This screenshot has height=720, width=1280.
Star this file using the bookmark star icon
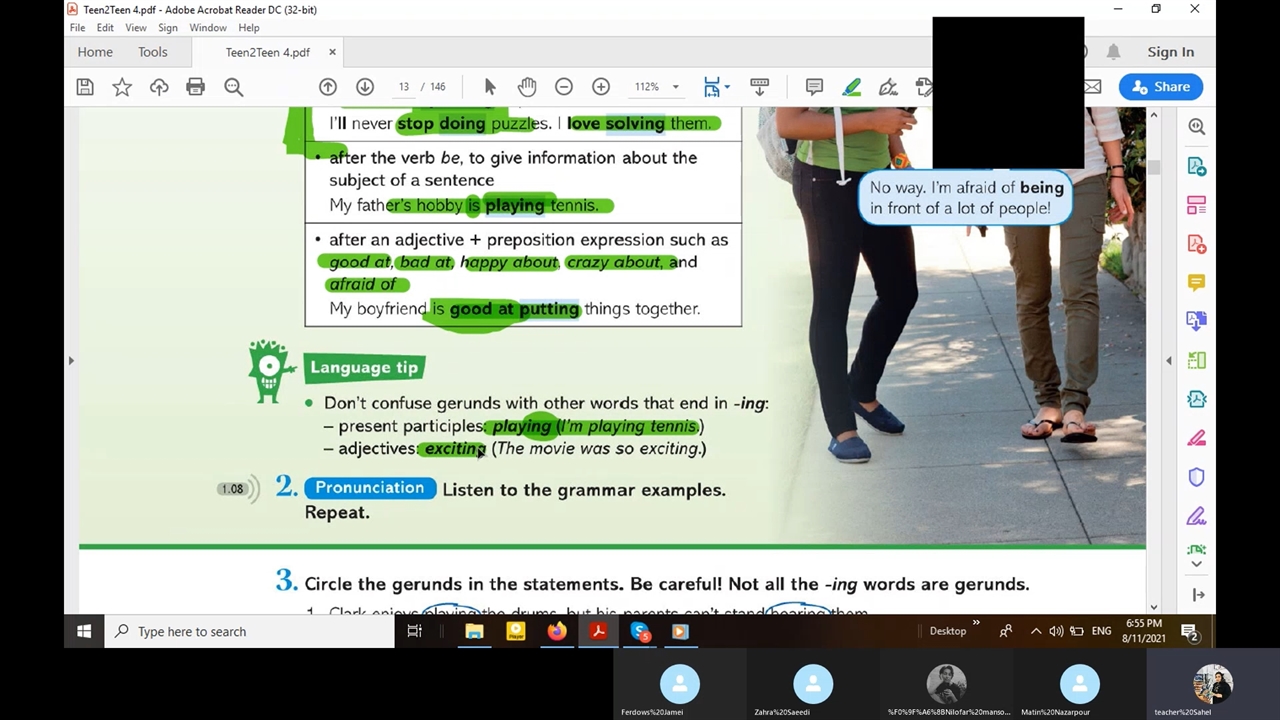(x=122, y=87)
